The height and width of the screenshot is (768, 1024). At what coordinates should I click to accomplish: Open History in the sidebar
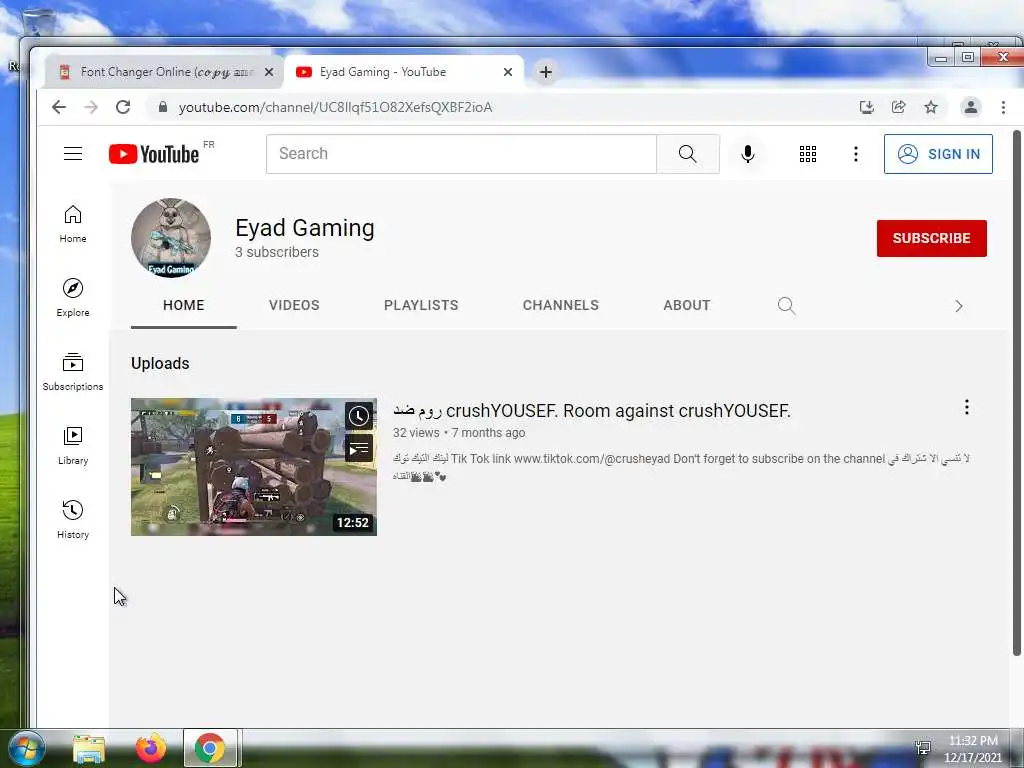coord(72,519)
